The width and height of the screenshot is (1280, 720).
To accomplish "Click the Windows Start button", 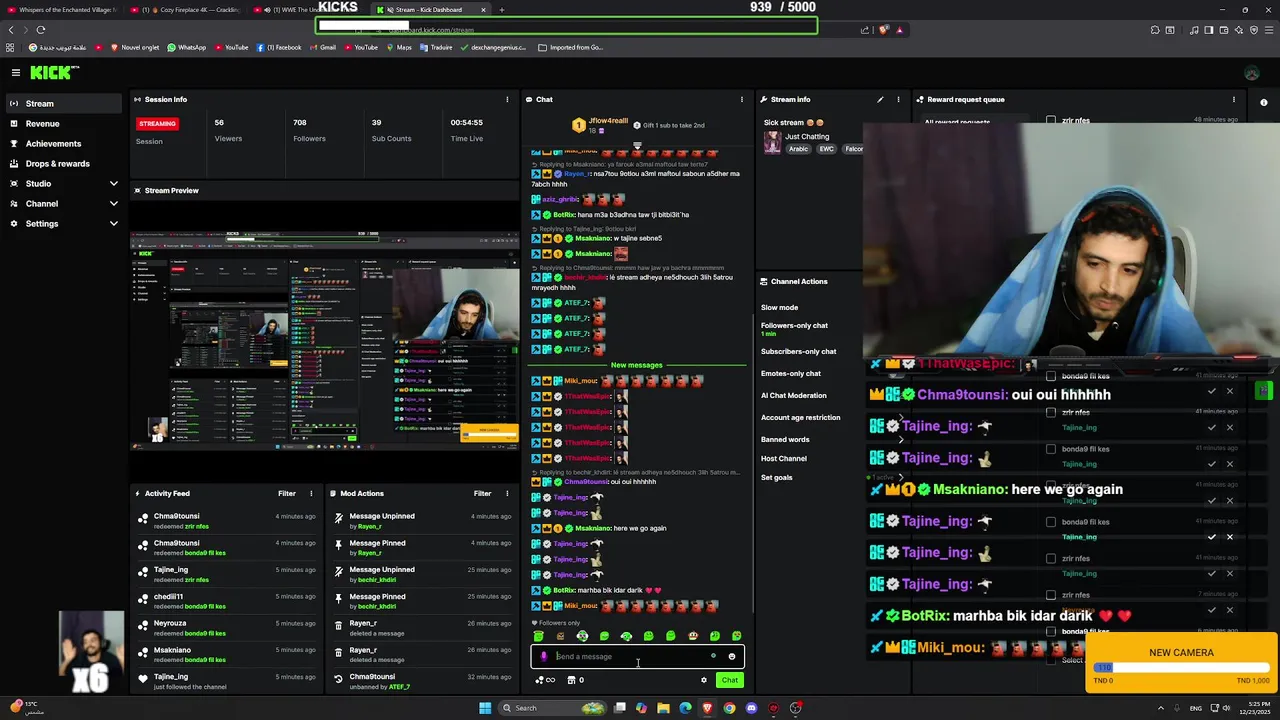I will coord(485,708).
